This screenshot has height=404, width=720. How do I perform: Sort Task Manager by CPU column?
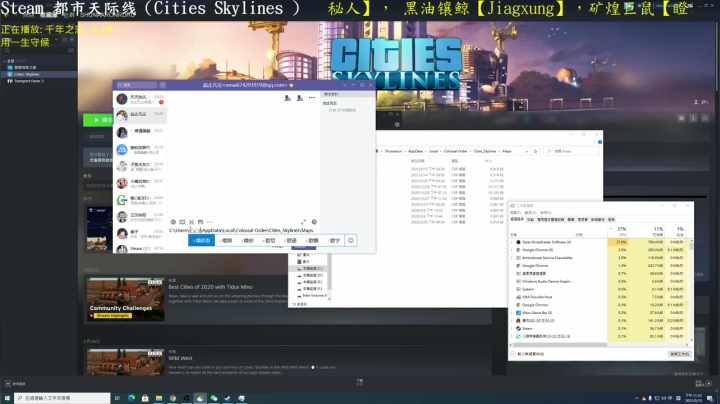[620, 231]
